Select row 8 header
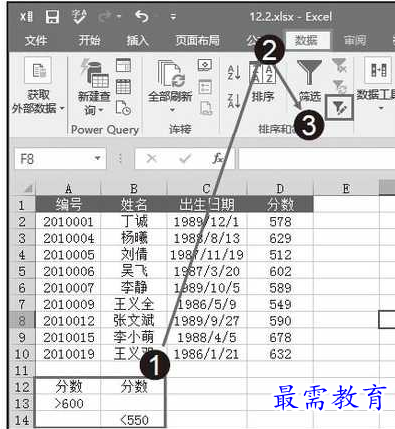 22,321
